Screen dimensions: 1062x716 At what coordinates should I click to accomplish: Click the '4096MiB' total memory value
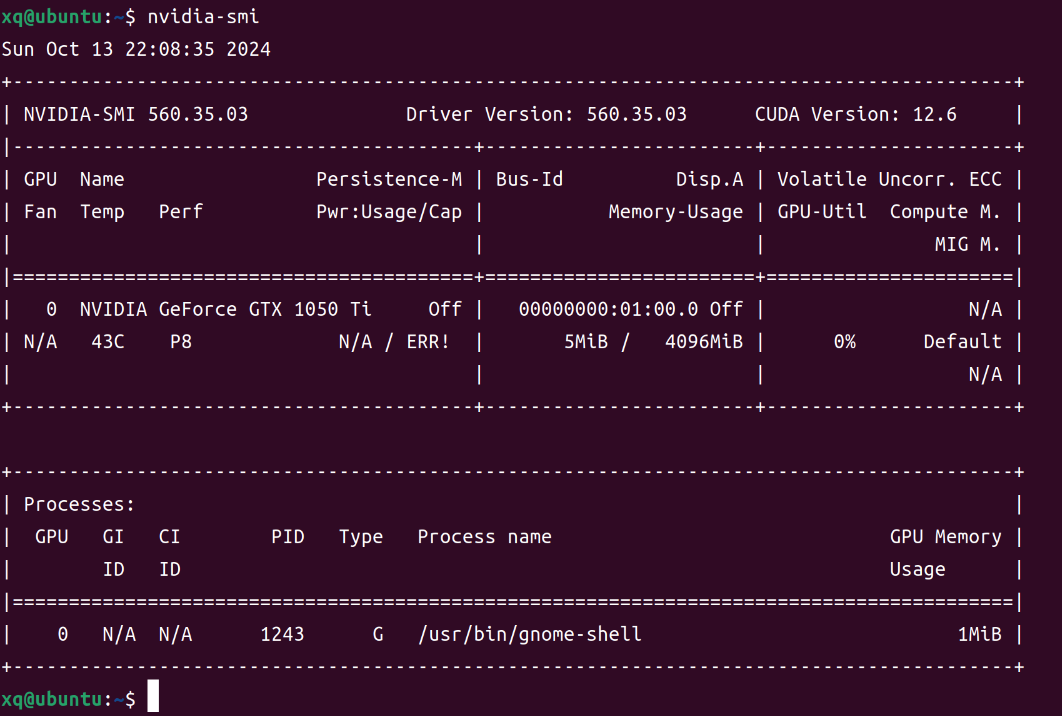click(704, 341)
